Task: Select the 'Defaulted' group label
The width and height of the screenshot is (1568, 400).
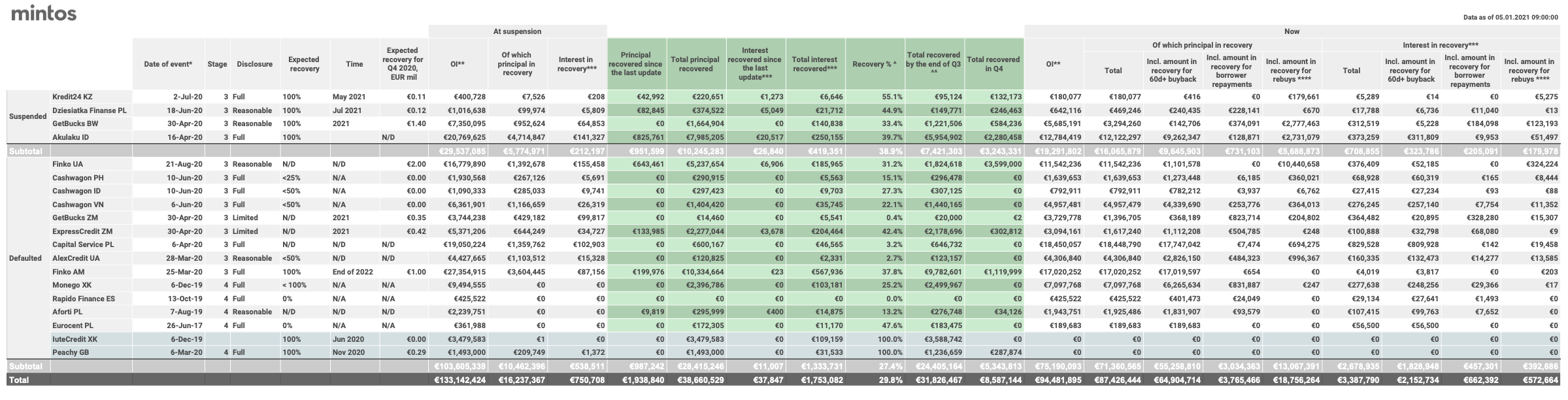Action: 25,258
